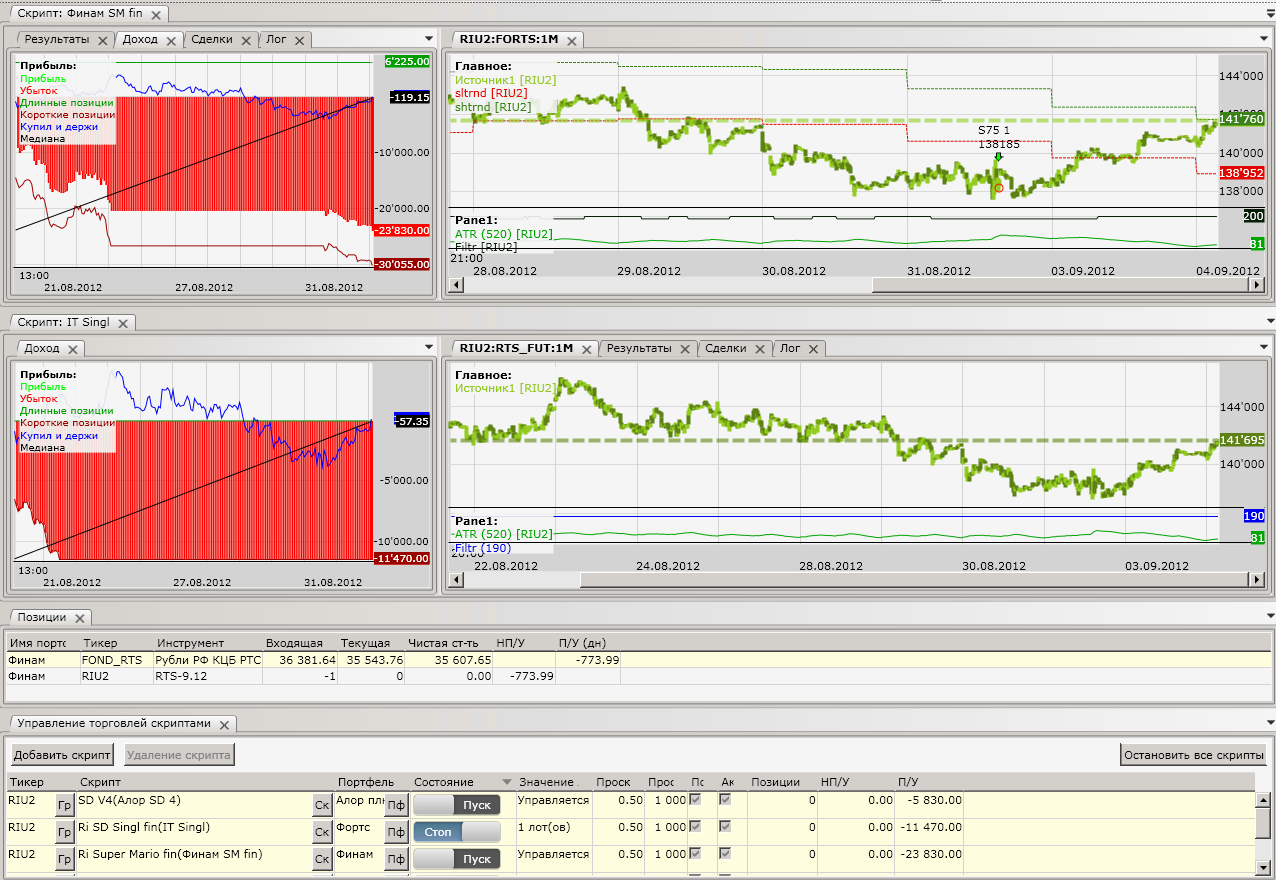Open the Лог tab in IT Singl panel

pyautogui.click(x=790, y=348)
